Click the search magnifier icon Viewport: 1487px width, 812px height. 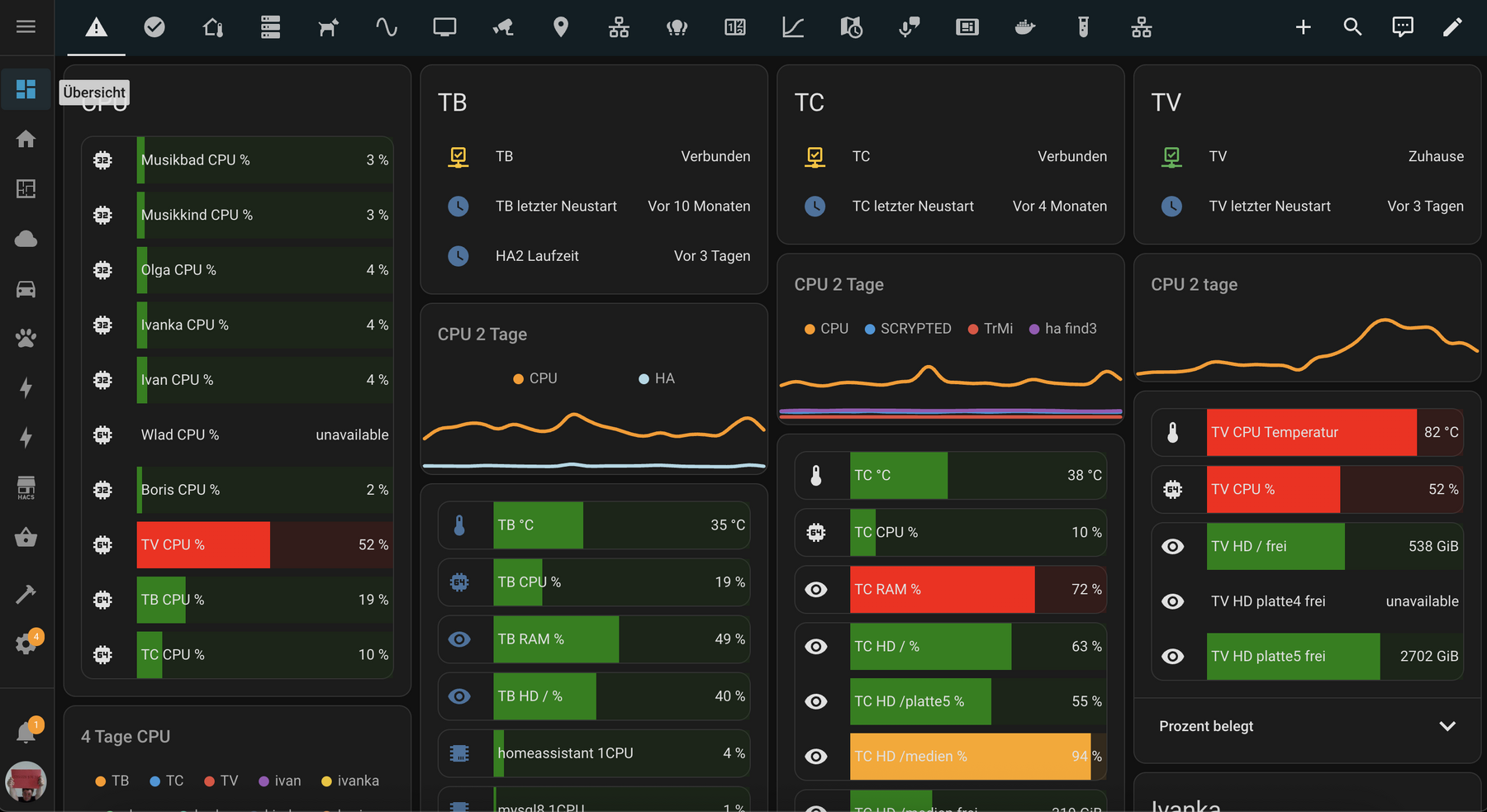[x=1352, y=27]
